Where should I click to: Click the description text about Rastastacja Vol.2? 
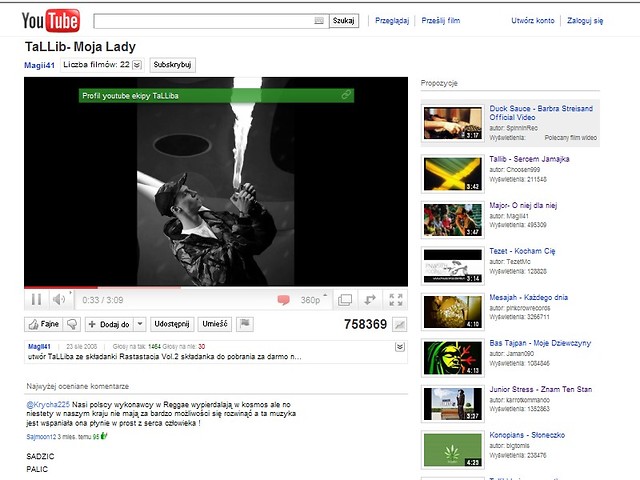point(164,357)
